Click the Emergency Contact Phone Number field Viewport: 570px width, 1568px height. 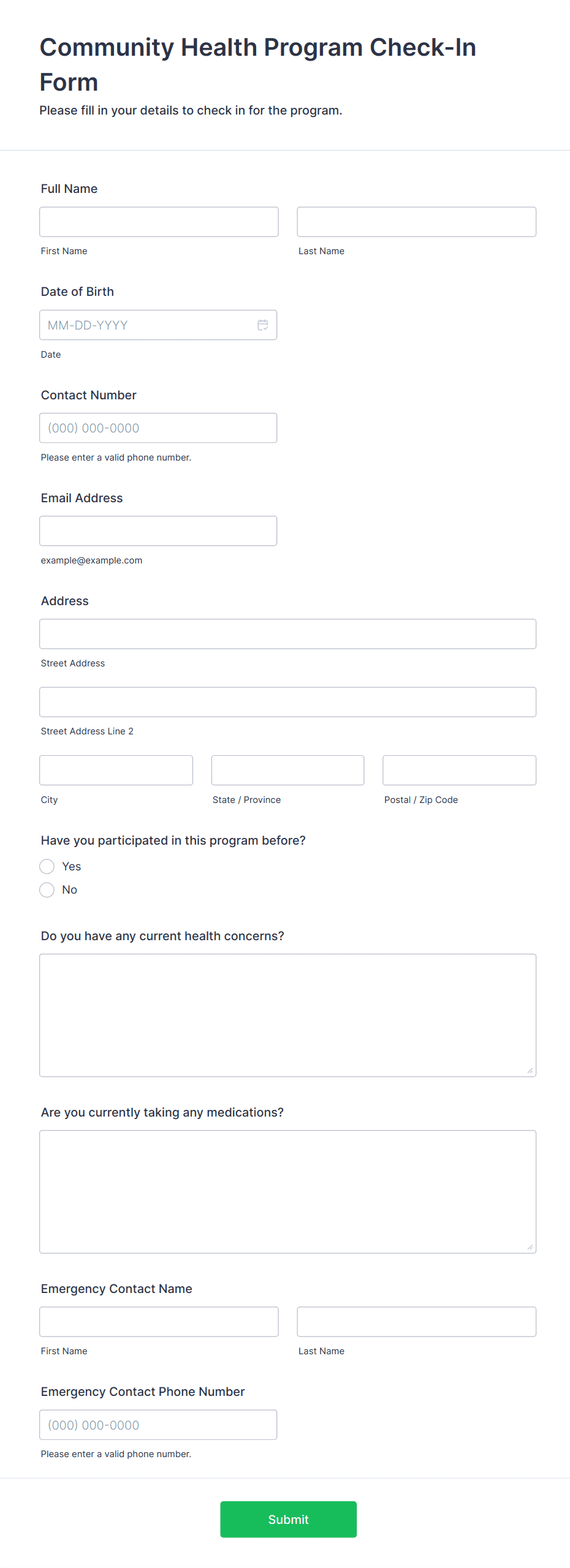coord(158,1424)
